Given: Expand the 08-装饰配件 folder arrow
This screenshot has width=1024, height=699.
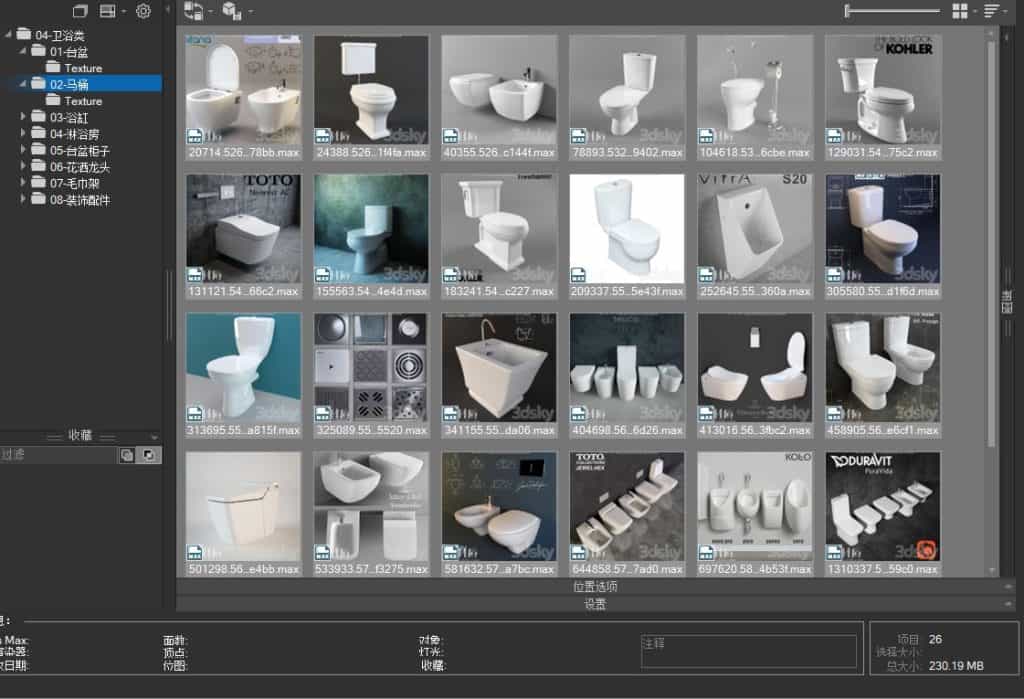Looking at the screenshot, I should pos(24,199).
